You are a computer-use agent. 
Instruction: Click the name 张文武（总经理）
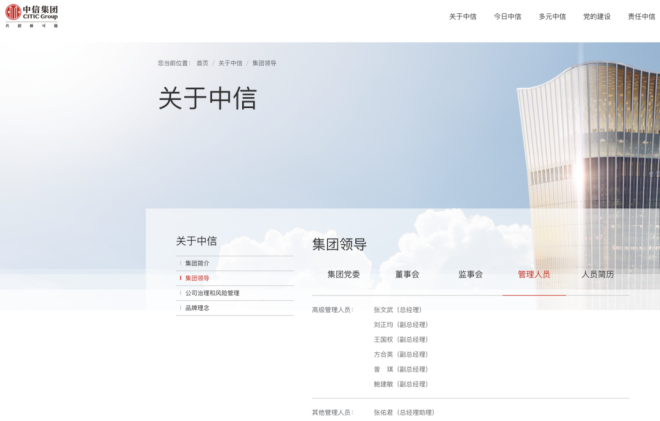tap(398, 310)
